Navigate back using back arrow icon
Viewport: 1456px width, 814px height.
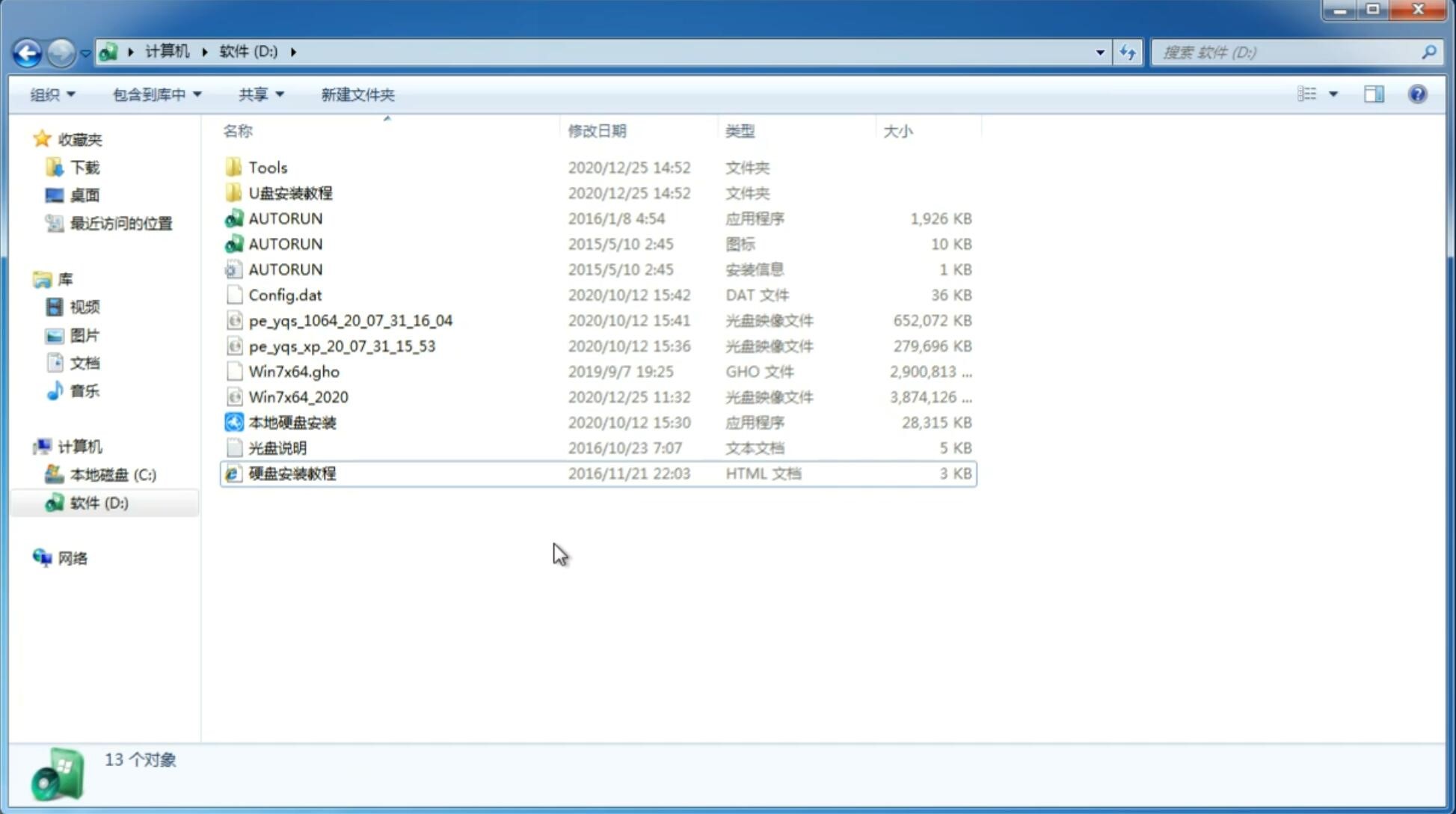tap(27, 51)
